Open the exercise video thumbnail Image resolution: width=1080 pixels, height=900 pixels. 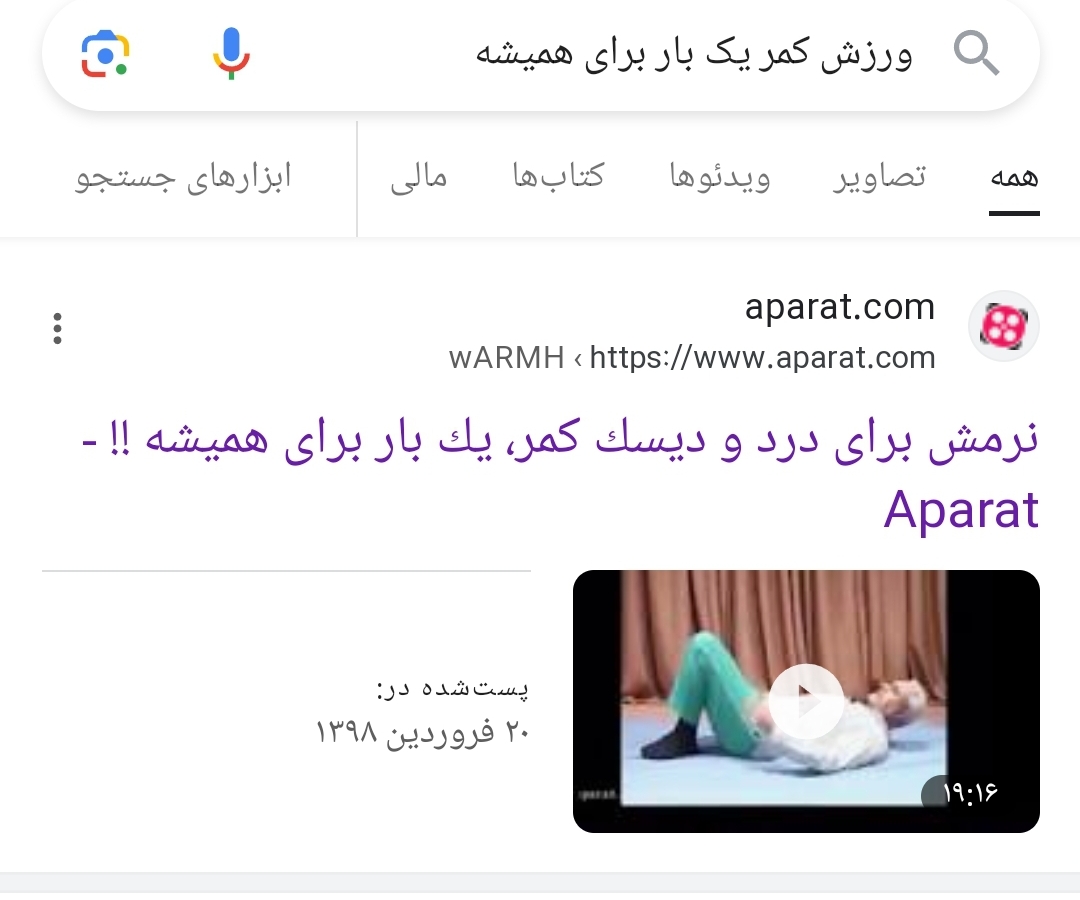[806, 701]
